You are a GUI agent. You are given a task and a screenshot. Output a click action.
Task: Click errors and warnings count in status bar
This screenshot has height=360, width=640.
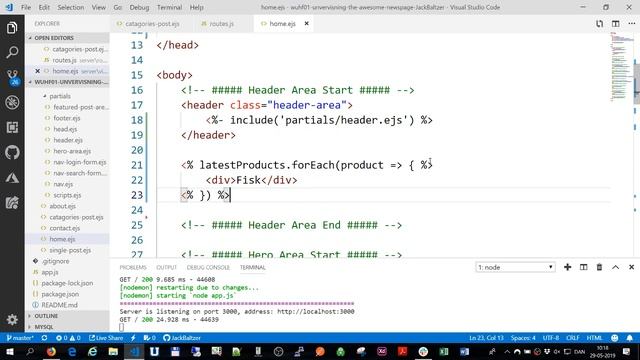pyautogui.click(x=68, y=338)
